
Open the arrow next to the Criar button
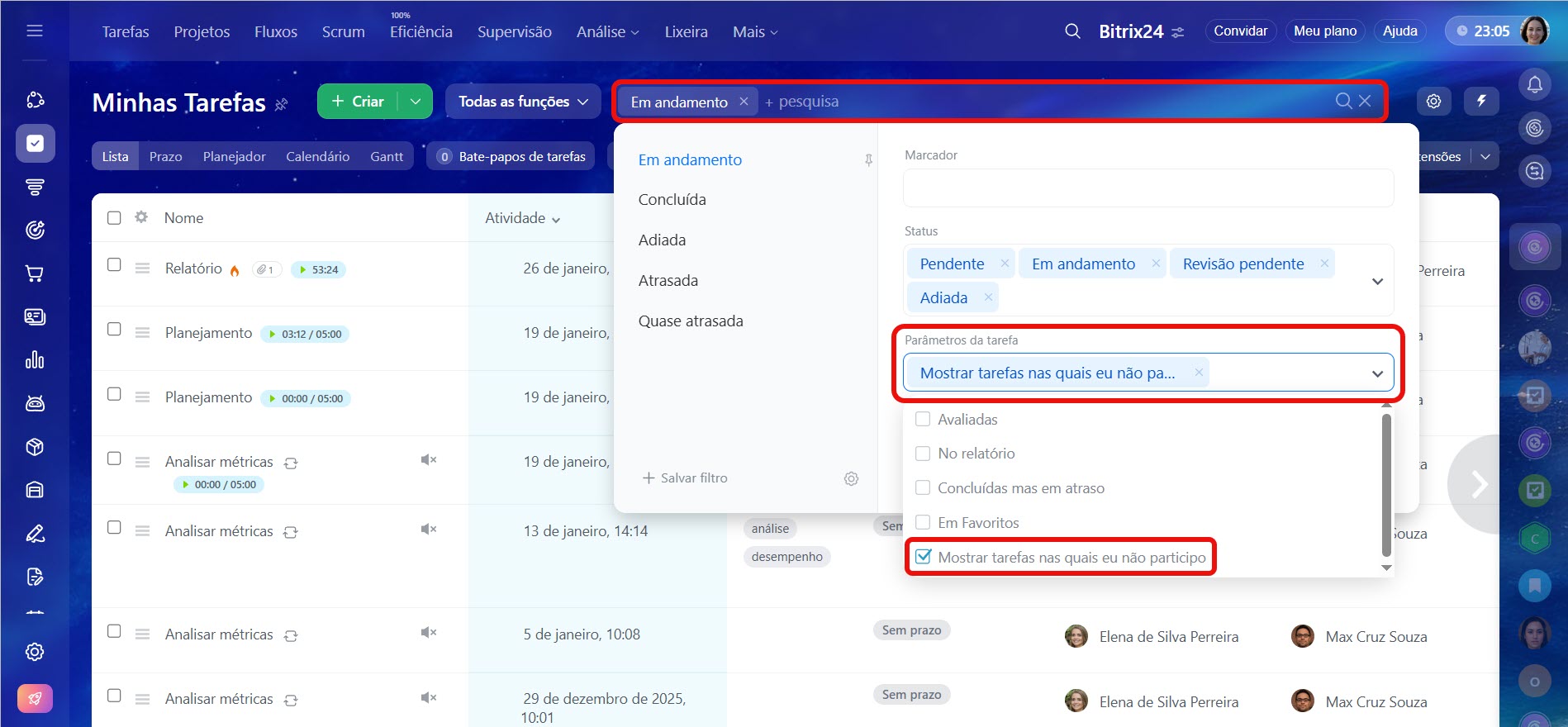tap(416, 102)
